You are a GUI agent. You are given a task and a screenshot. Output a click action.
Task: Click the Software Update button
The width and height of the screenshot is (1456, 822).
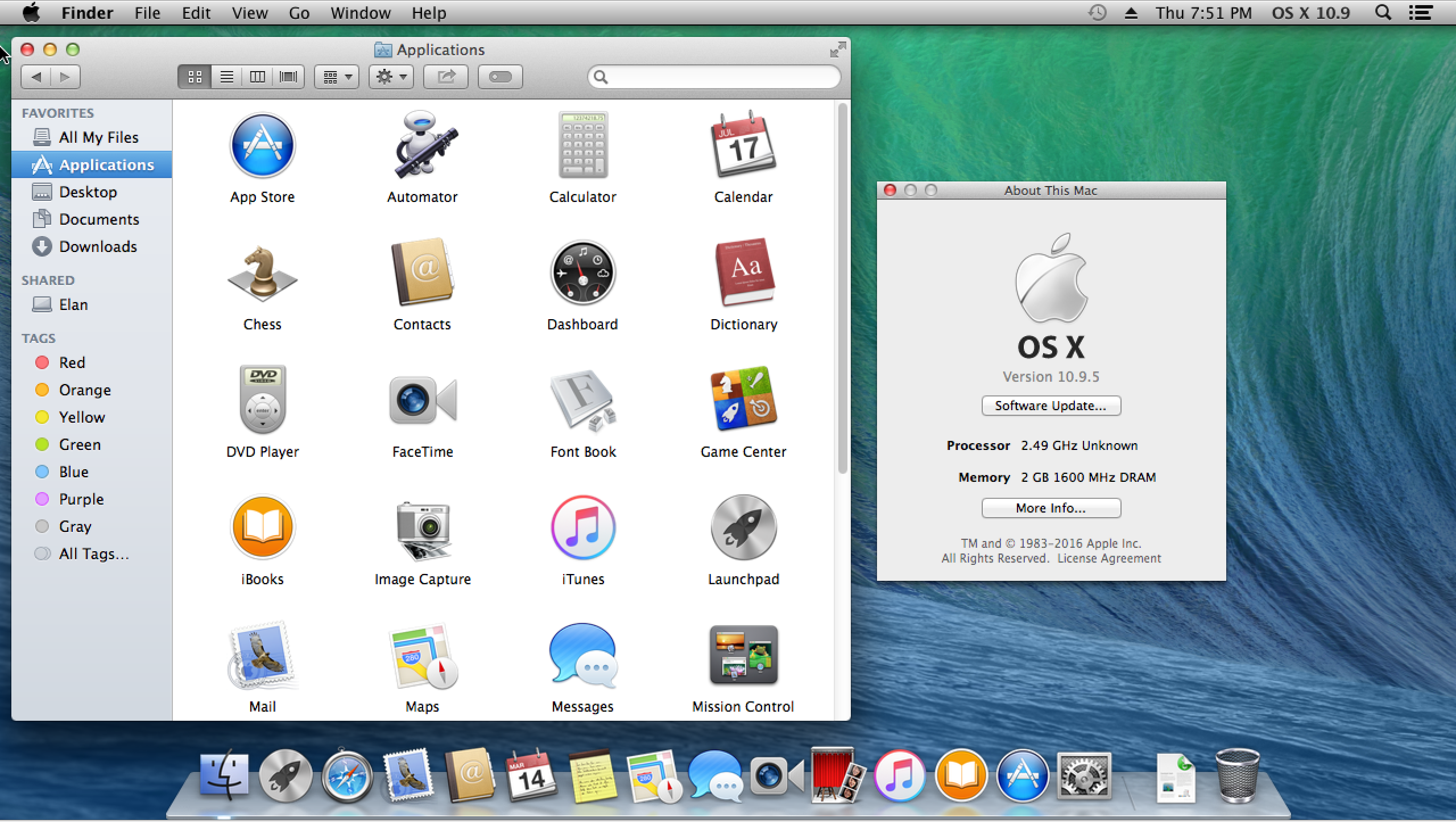point(1050,405)
